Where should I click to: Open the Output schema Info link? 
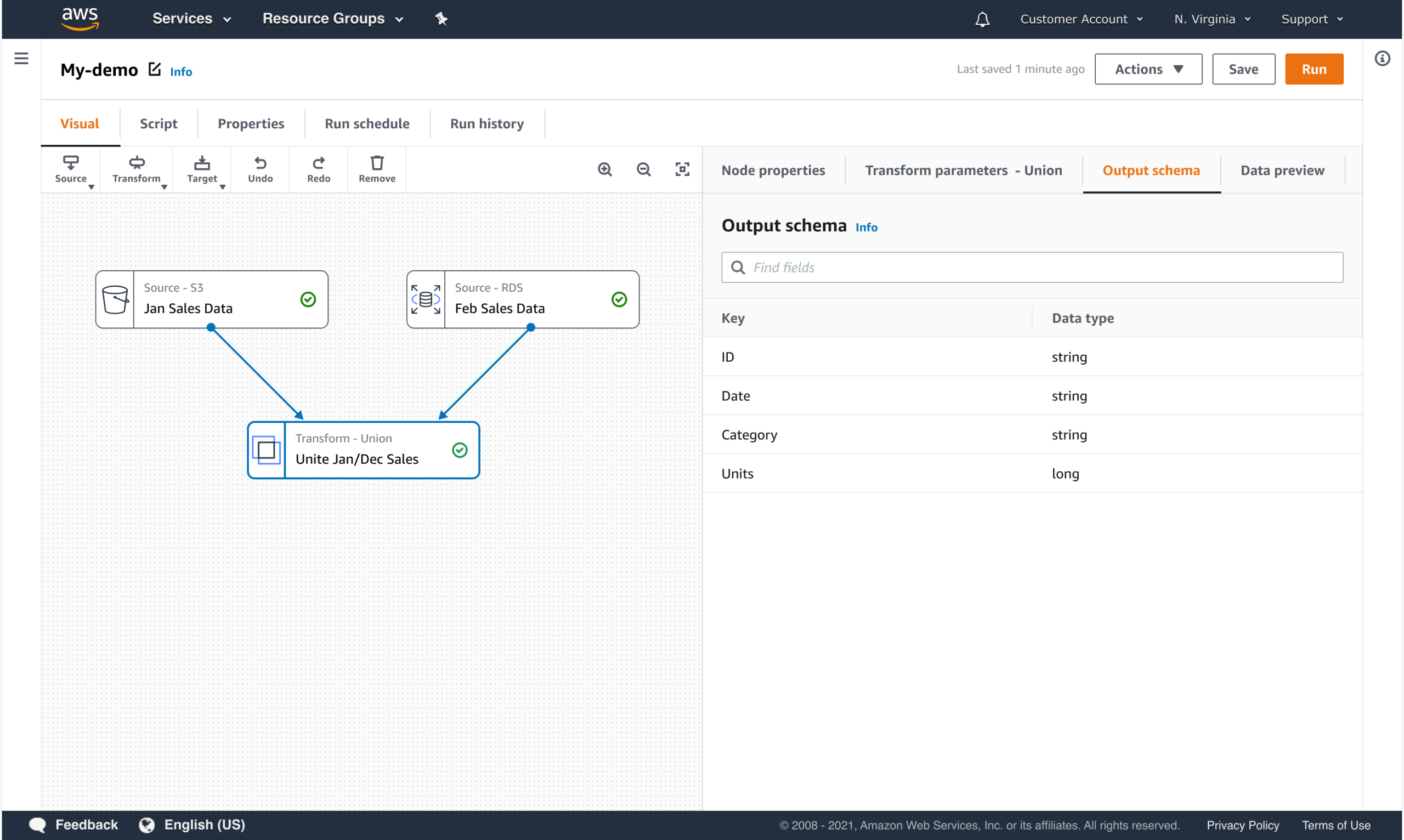pyautogui.click(x=865, y=228)
